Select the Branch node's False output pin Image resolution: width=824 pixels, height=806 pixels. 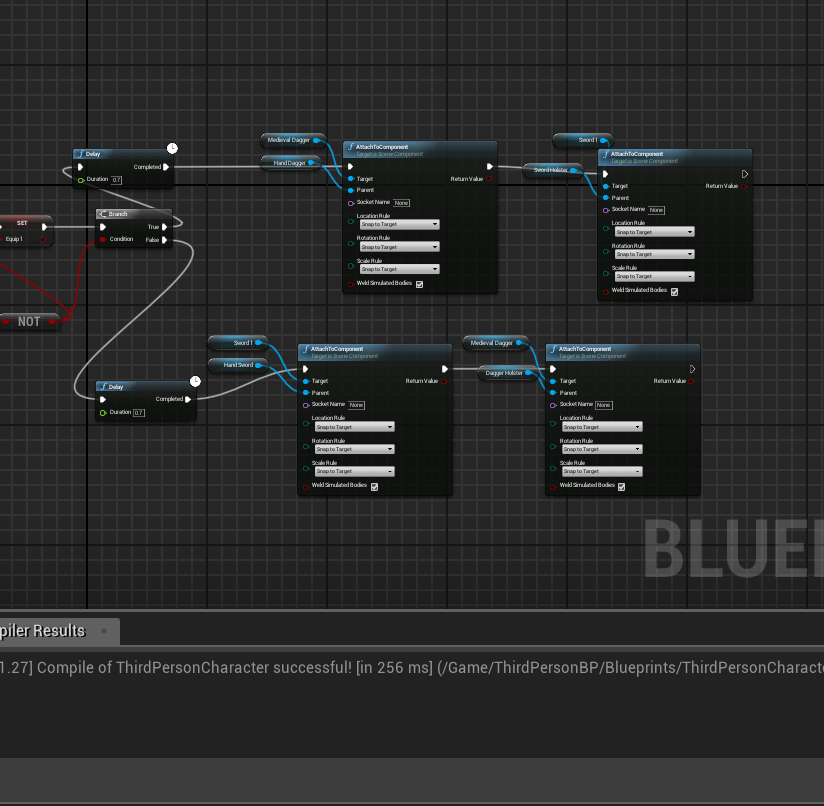[164, 240]
